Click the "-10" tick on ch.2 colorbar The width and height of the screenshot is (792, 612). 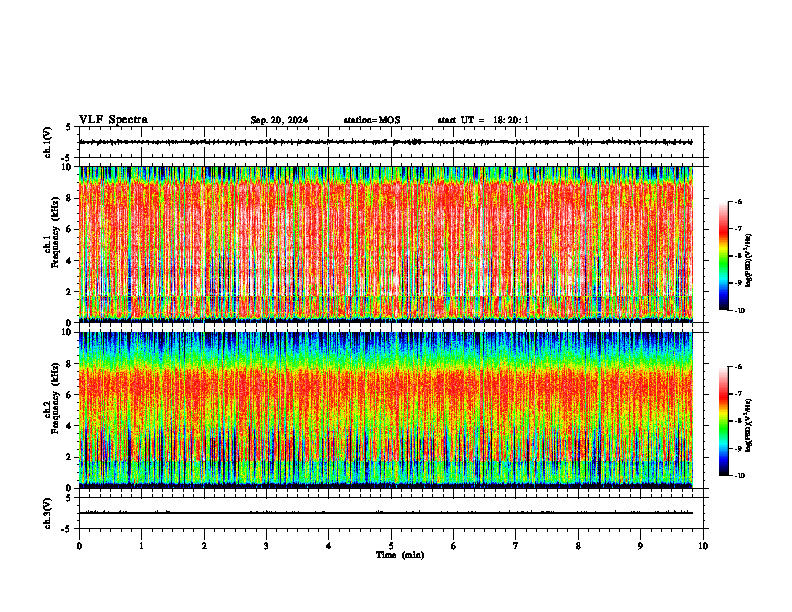pyautogui.click(x=739, y=476)
